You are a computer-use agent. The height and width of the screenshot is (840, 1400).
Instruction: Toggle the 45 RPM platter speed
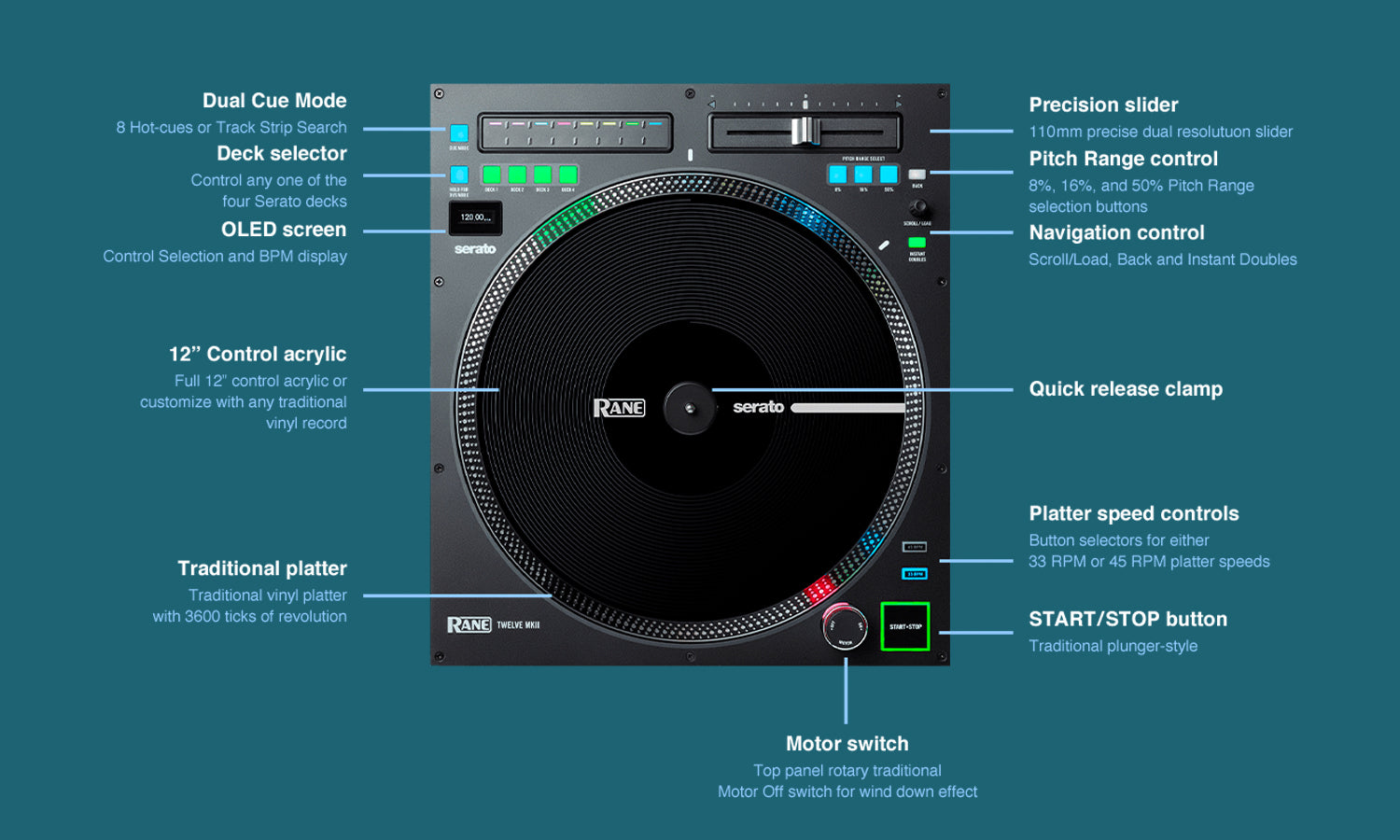(x=915, y=548)
